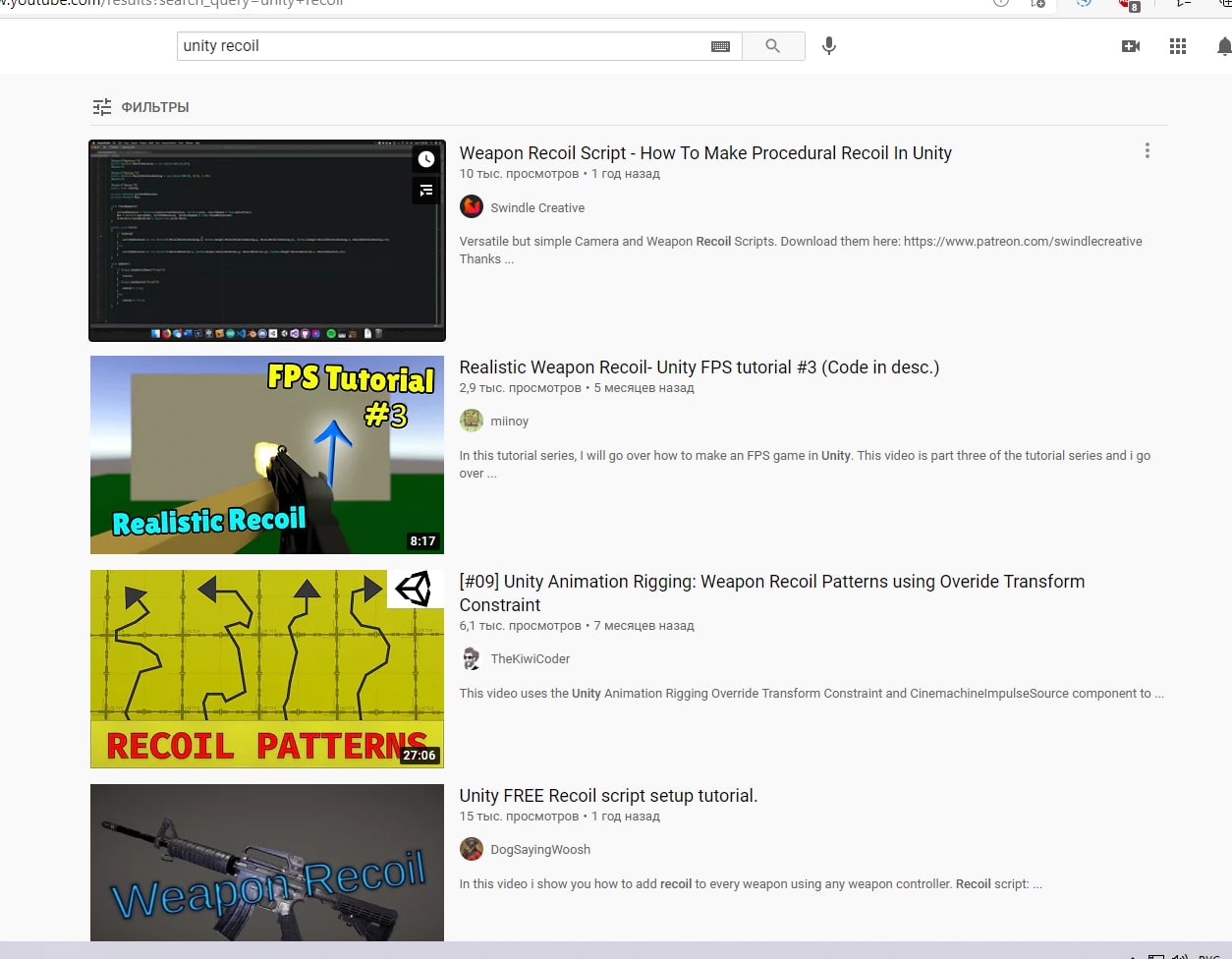Open the create video camera icon
This screenshot has height=959, width=1232.
click(x=1131, y=46)
